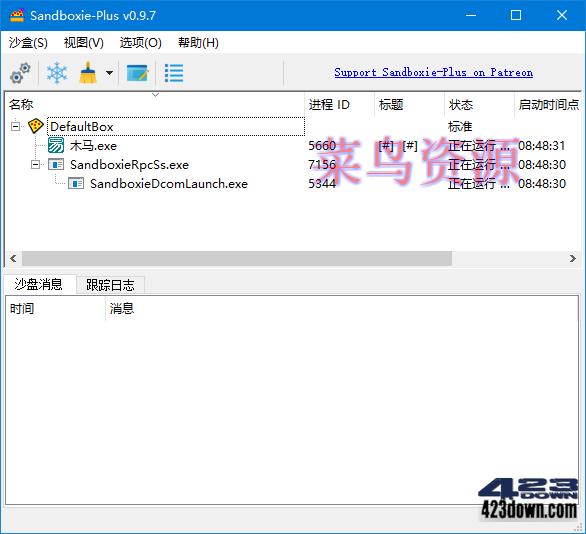Viewport: 586px width, 534px height.
Task: Open the 视图(V) menu
Action: pos(83,43)
